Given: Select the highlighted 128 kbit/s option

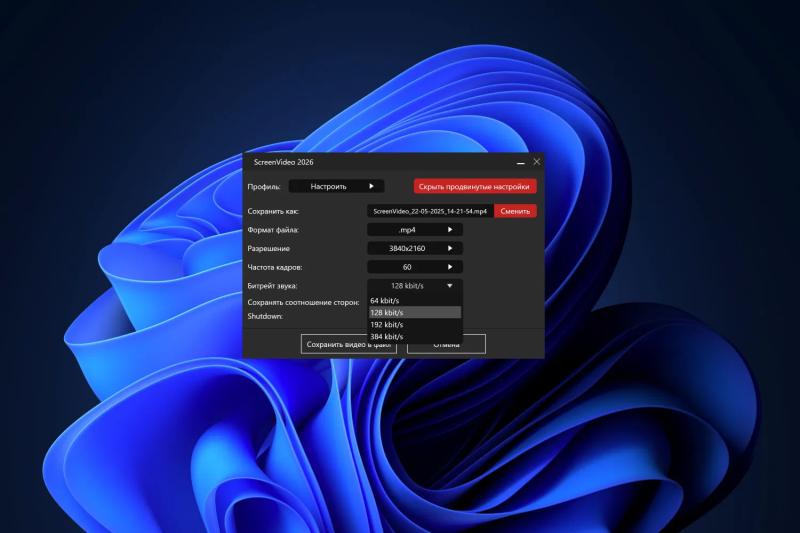Looking at the screenshot, I should (415, 312).
